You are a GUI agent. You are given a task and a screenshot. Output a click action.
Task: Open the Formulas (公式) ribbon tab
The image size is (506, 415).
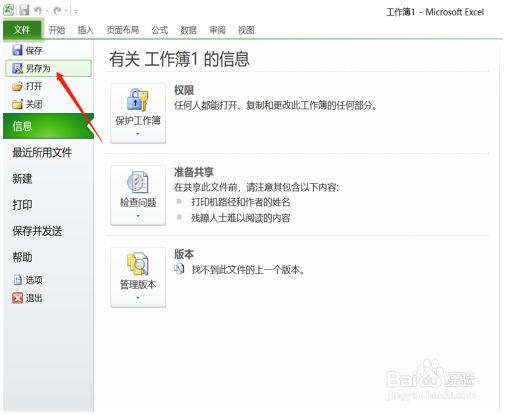[159, 30]
